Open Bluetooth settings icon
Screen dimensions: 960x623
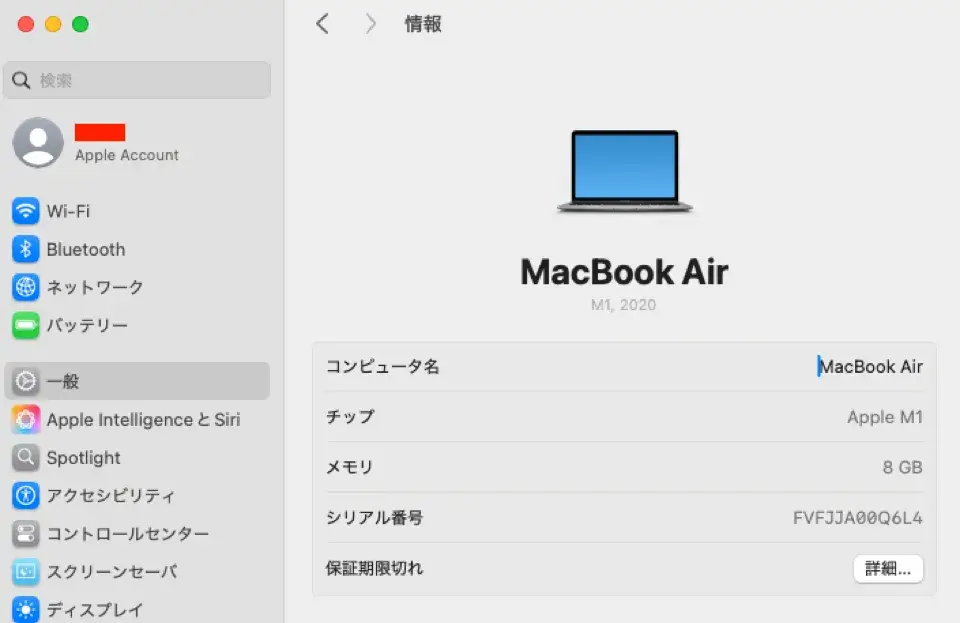pos(26,249)
